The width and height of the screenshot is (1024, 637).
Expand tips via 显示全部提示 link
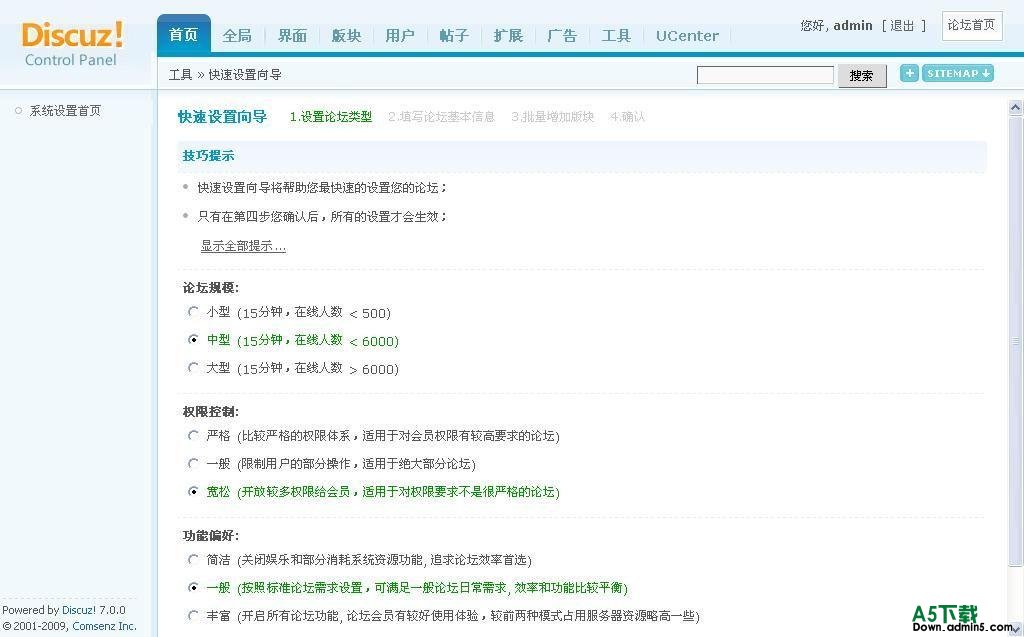243,246
